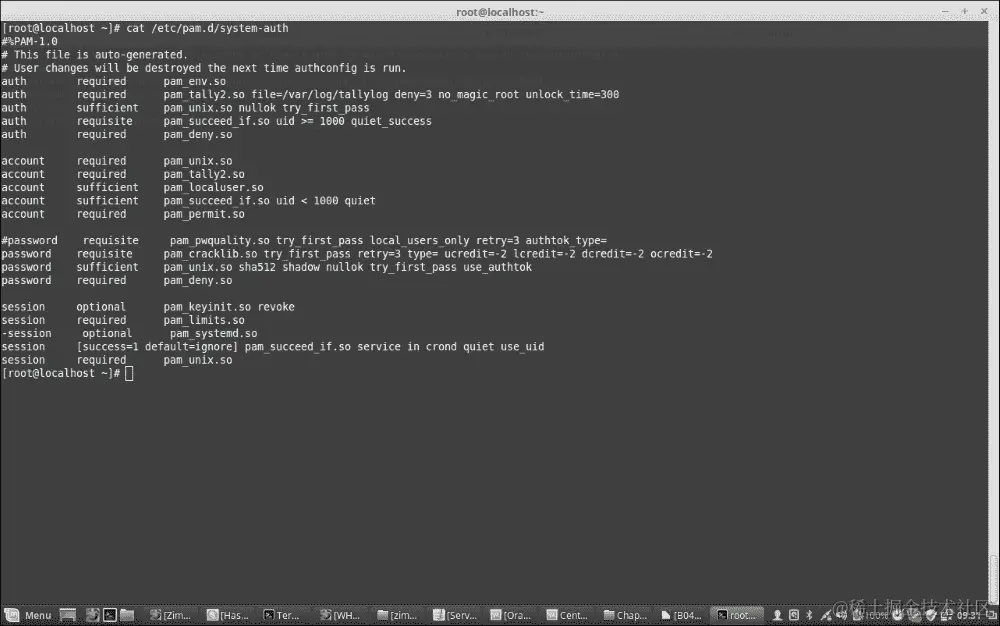
Task: Minimize the root@localhost terminal window
Action: (x=945, y=11)
